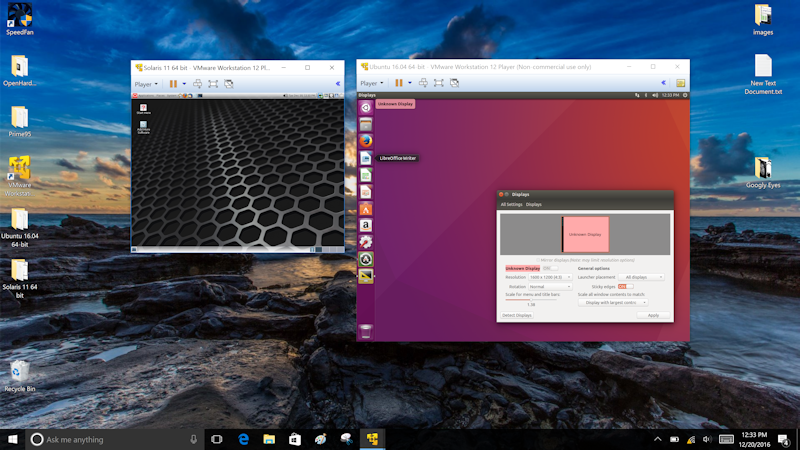Toggle Sticky edges switch off
Viewport: 800px width, 450px height.
(x=626, y=287)
